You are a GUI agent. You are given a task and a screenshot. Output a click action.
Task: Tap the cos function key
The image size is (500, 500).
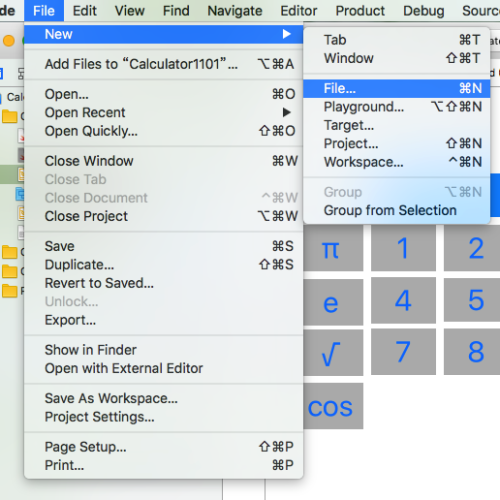point(333,406)
